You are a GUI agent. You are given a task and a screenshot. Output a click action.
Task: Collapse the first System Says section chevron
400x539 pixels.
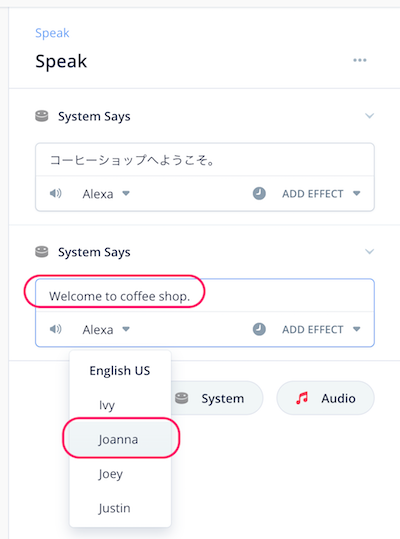[369, 116]
